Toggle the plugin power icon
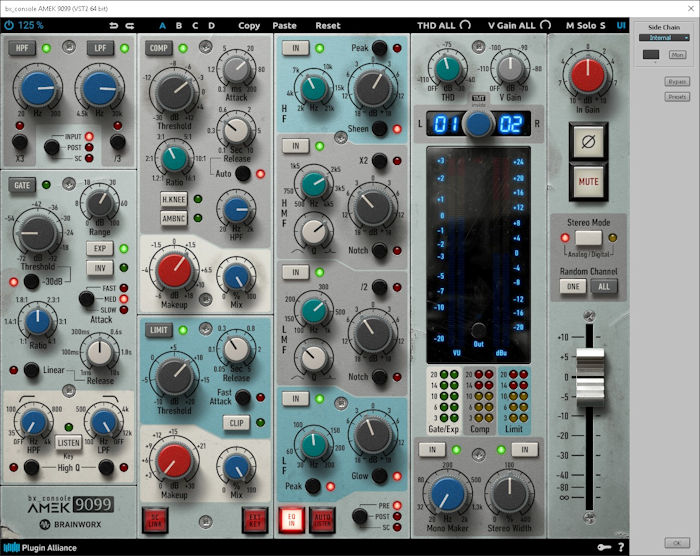 click(x=8, y=25)
